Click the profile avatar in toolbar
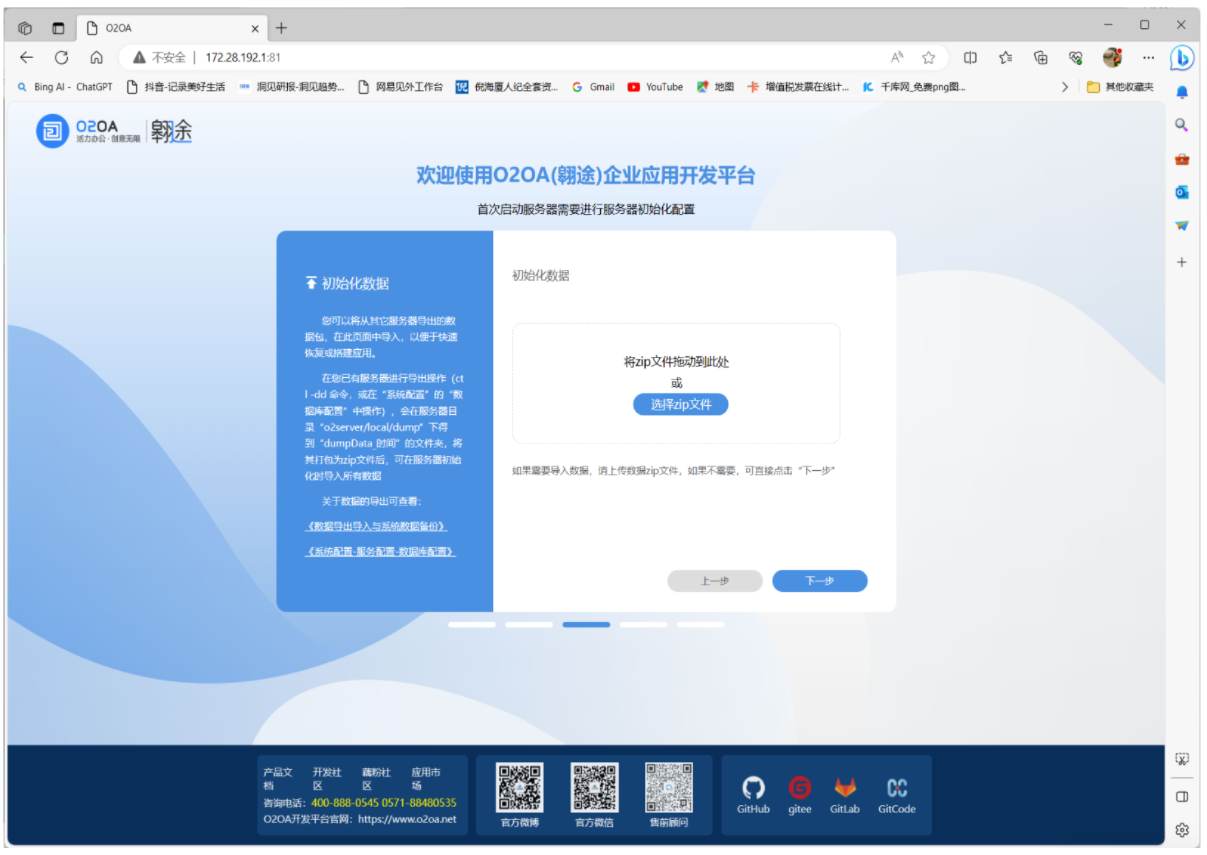 1112,57
